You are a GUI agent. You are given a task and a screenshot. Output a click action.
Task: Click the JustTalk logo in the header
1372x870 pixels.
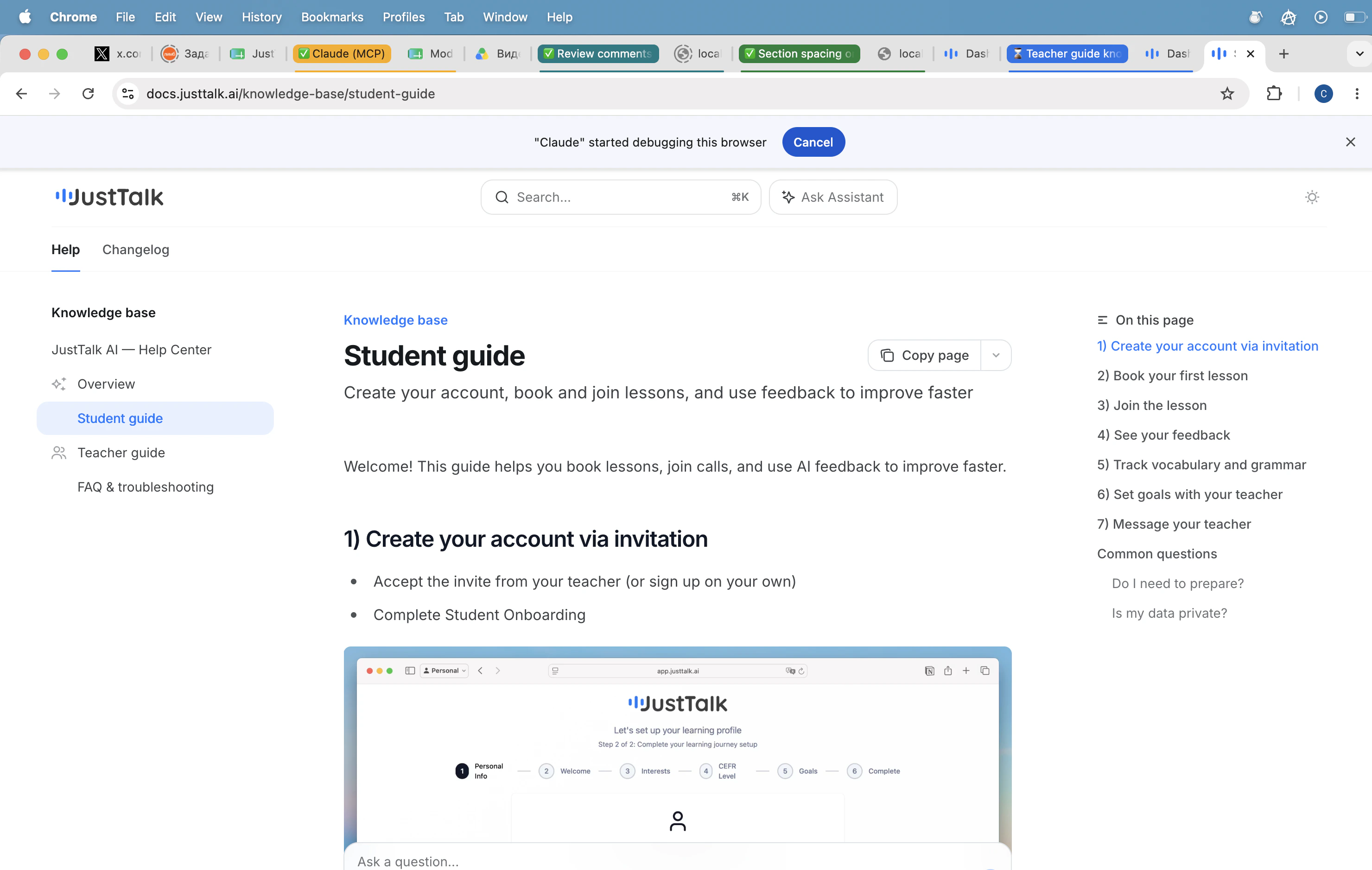click(x=109, y=197)
